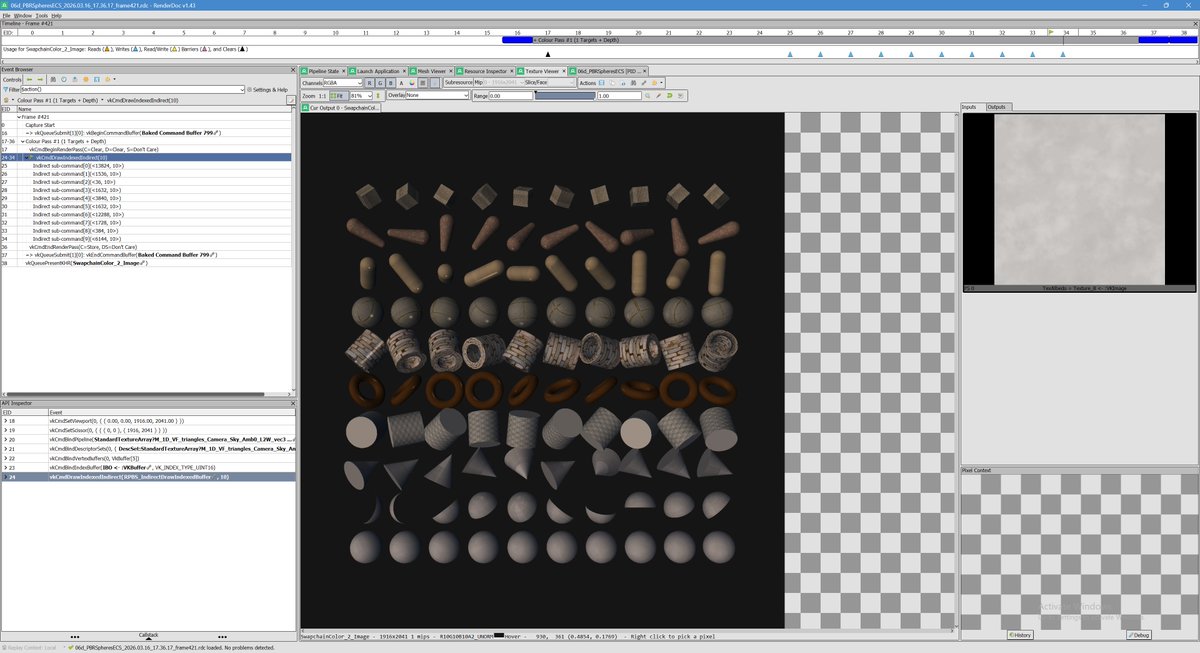This screenshot has height=653, width=1200.
Task: Switch to the Outputs thumbnails tab
Action: click(x=997, y=107)
